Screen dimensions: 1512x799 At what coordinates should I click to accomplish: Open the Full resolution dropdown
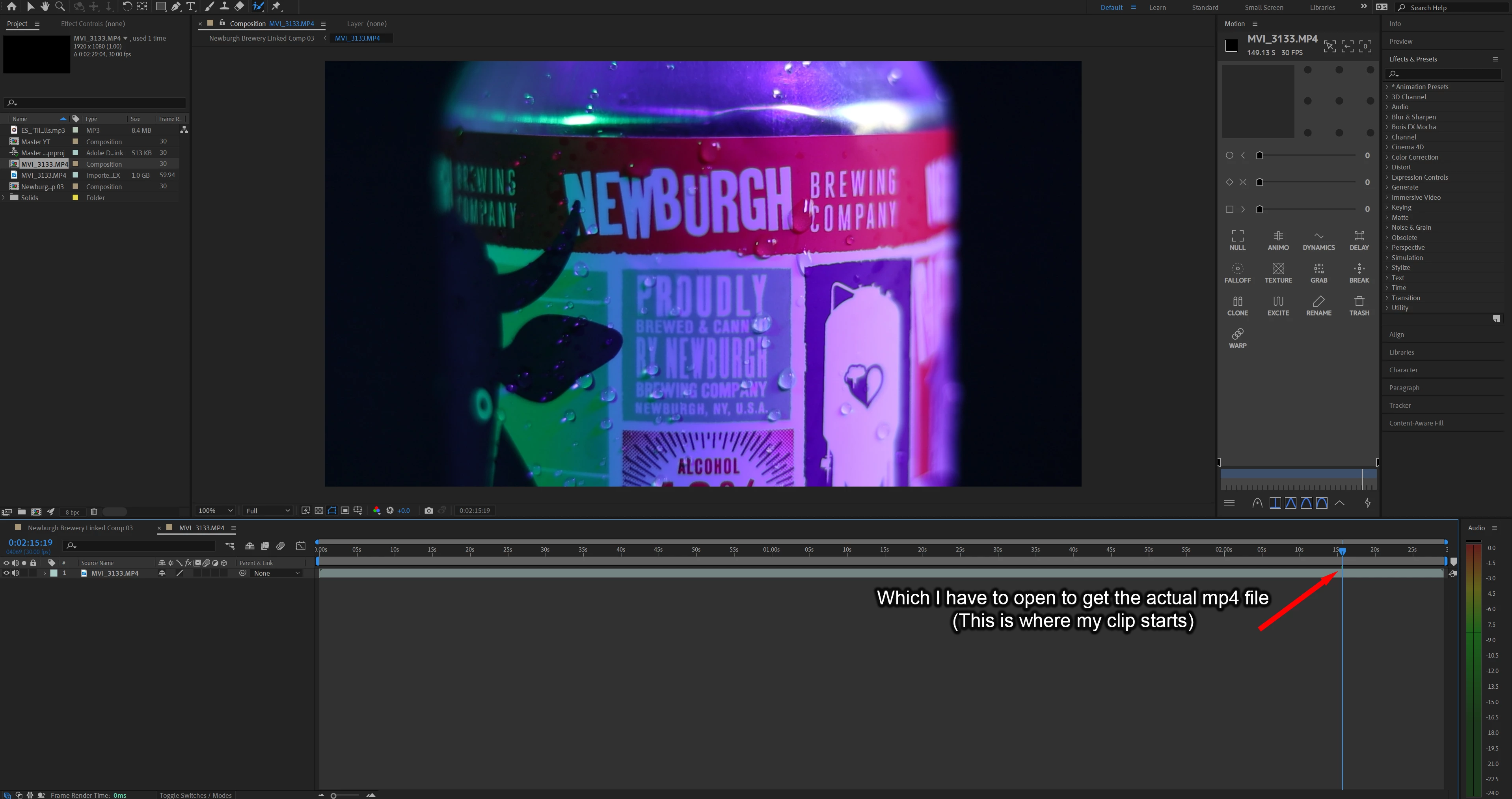pyautogui.click(x=268, y=510)
